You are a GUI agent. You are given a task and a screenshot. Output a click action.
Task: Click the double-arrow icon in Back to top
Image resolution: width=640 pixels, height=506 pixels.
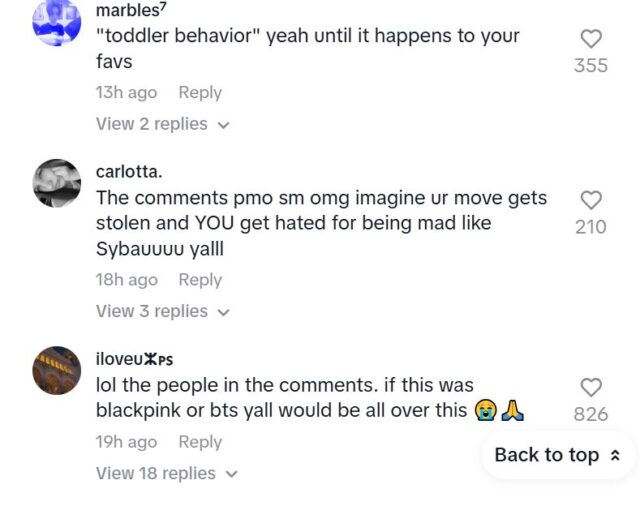(615, 455)
